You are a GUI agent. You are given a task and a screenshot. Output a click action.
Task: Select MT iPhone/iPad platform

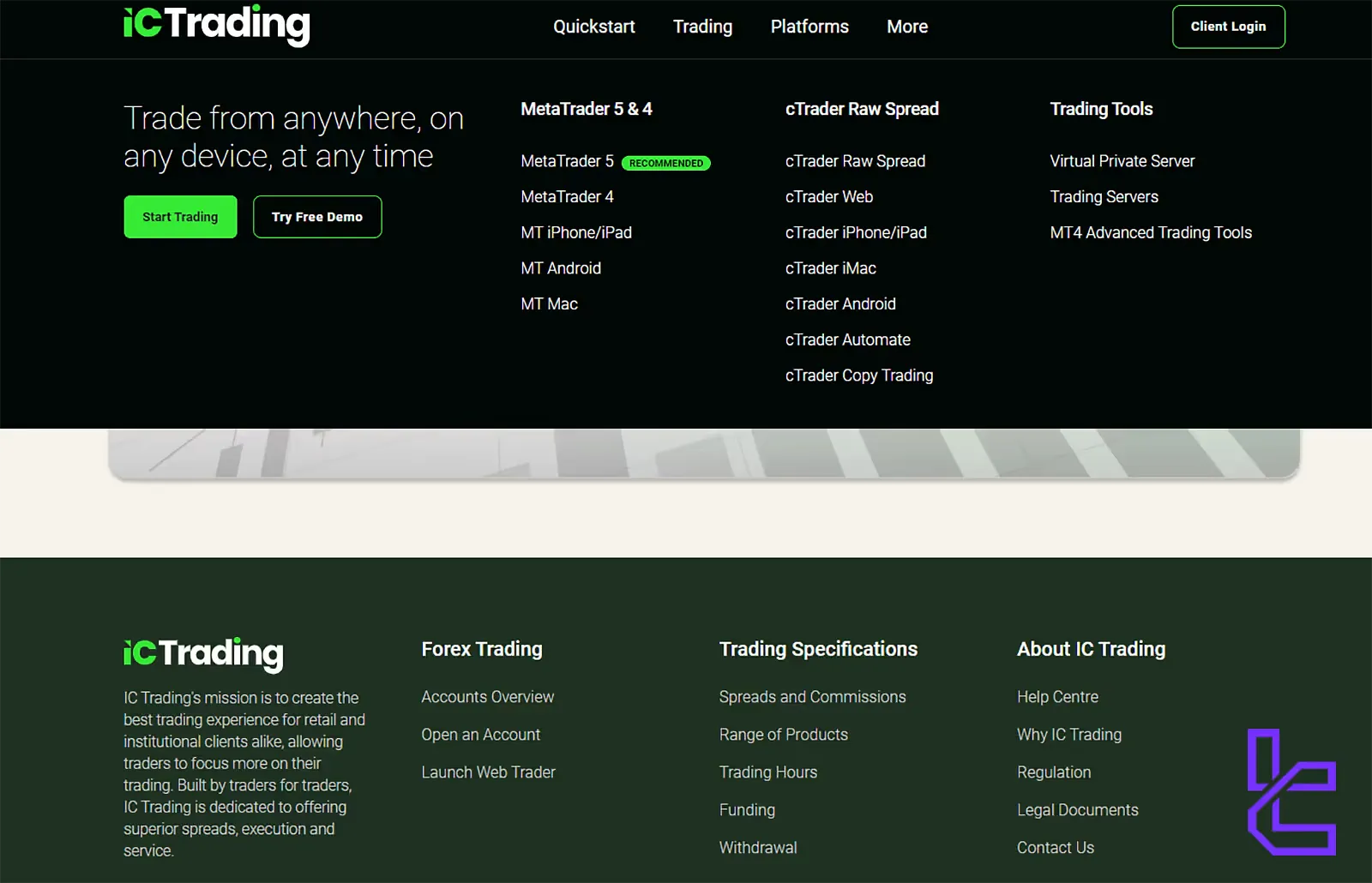576,233
